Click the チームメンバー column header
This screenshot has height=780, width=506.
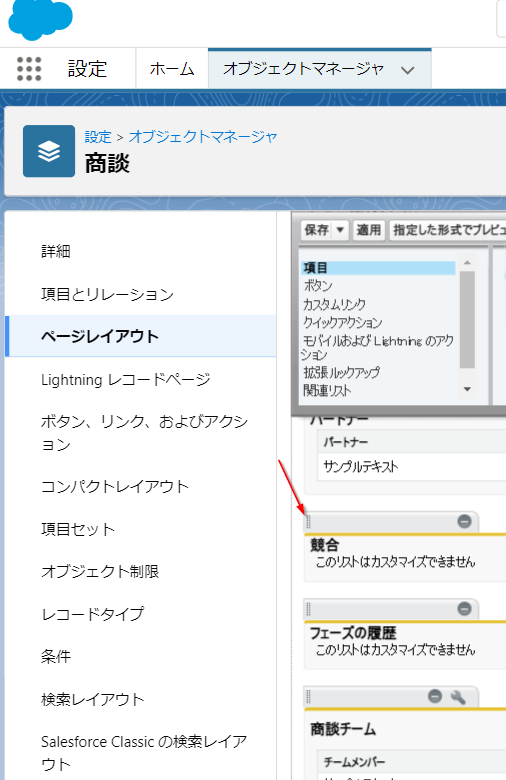[x=354, y=762]
